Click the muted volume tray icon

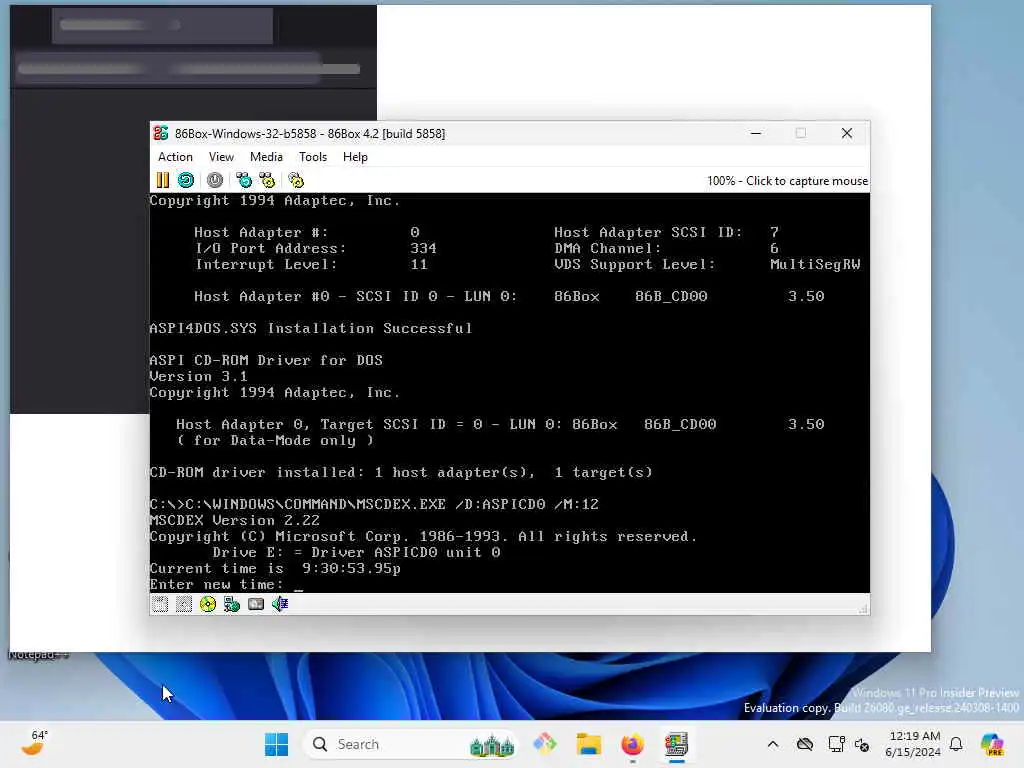[x=862, y=744]
